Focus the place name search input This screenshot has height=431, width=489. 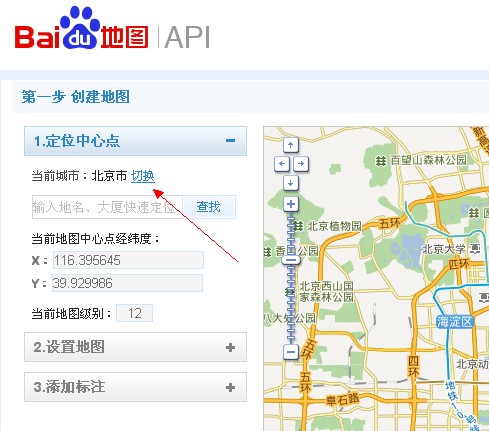[107, 207]
